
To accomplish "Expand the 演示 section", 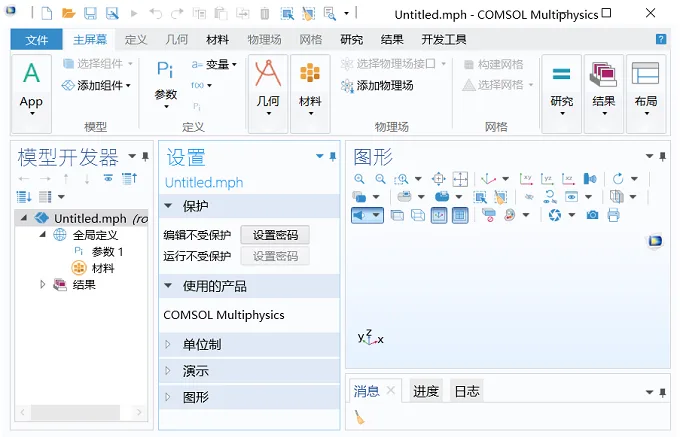I will tap(168, 371).
